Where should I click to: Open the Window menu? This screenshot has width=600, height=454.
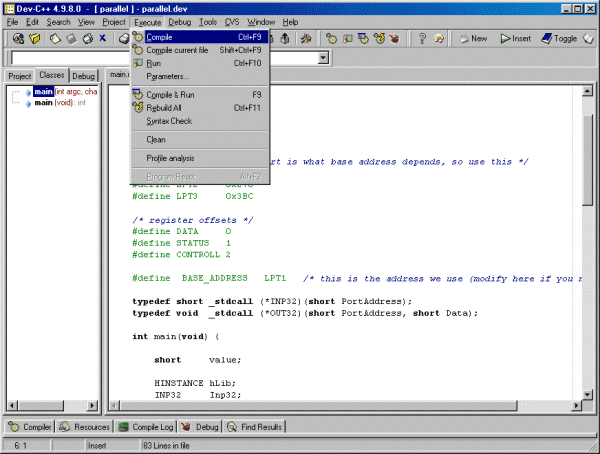(261, 22)
